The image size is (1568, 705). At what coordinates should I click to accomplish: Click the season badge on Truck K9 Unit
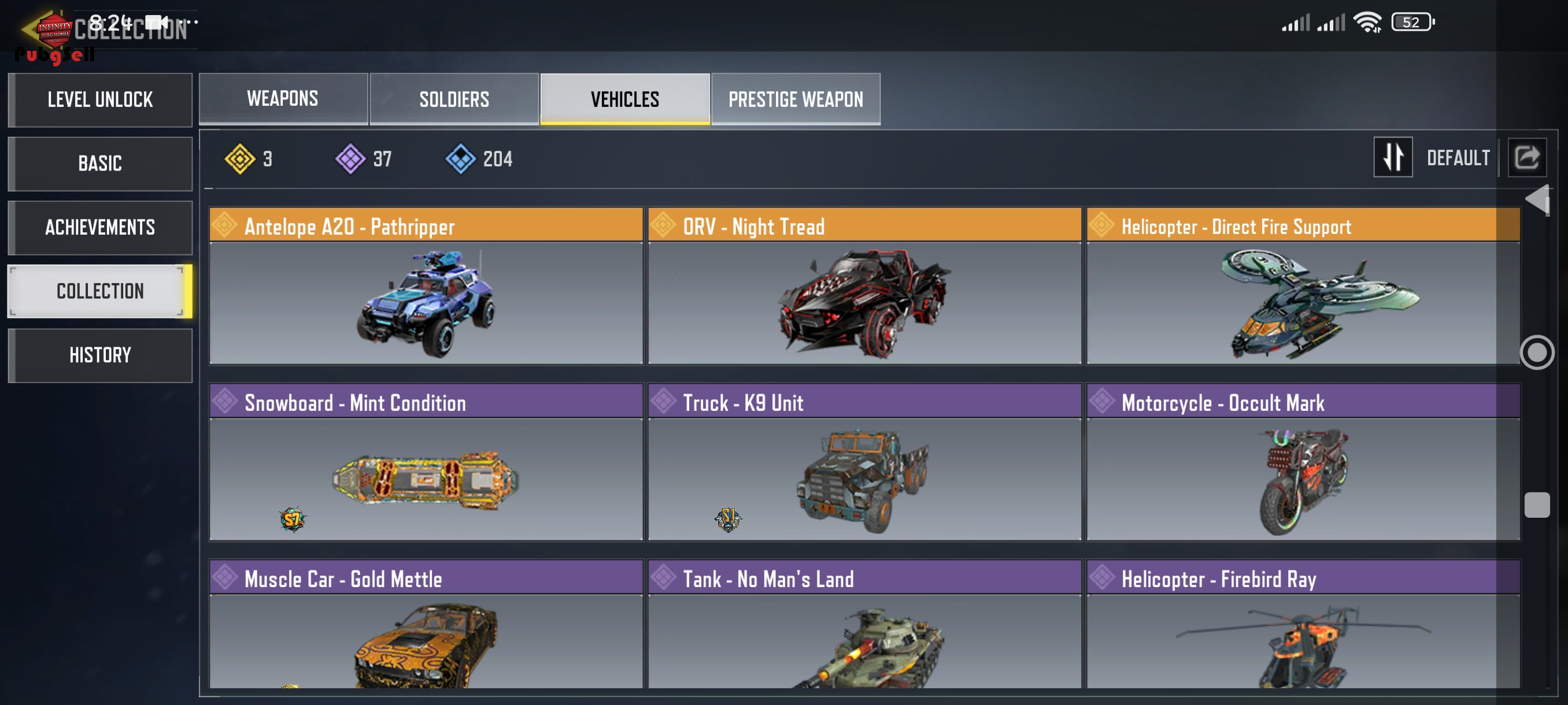728,520
